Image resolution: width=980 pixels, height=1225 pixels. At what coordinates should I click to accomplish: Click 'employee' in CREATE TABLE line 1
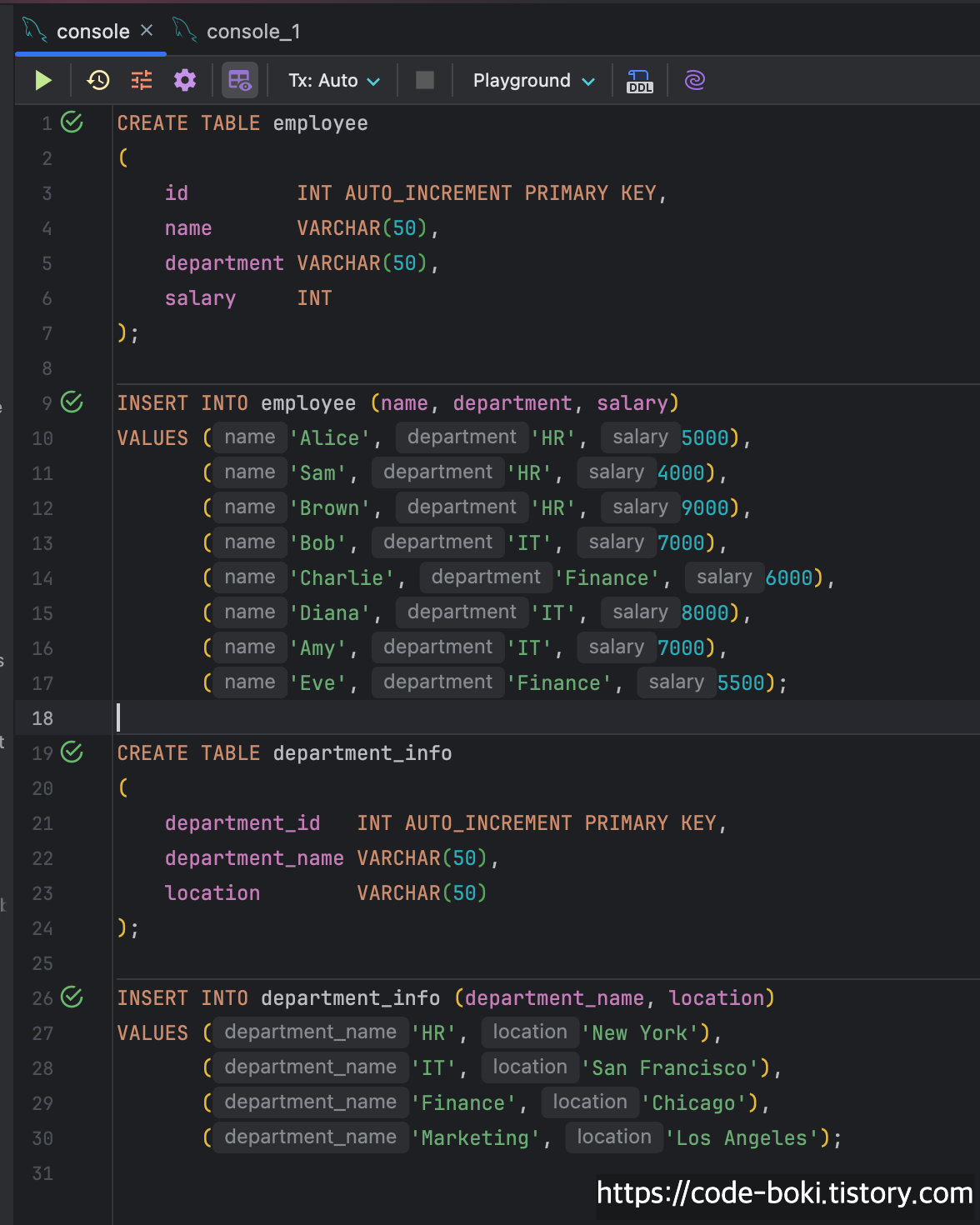tap(320, 123)
